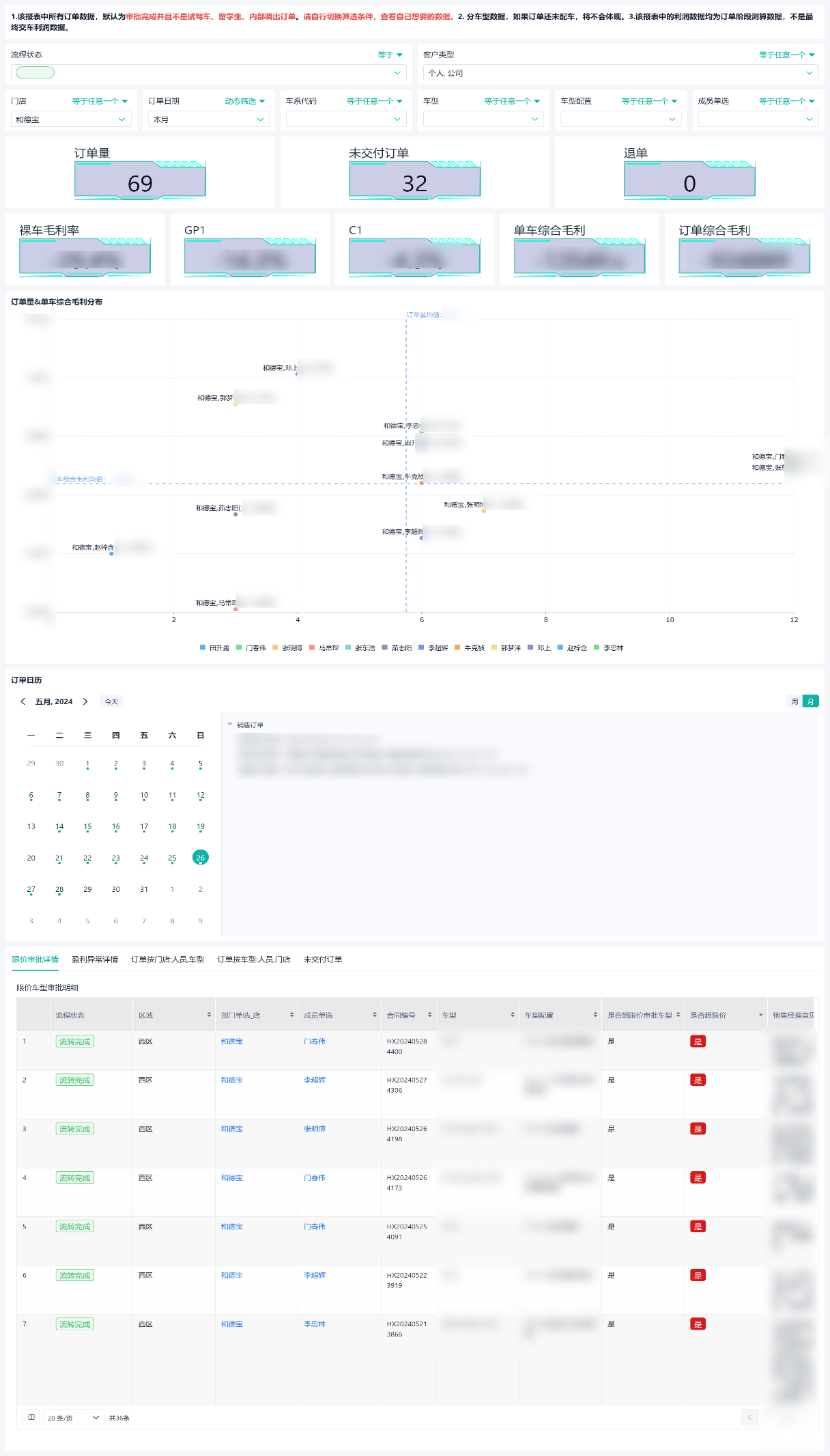
Task: Collapse the 销售订单 section
Action: (230, 725)
